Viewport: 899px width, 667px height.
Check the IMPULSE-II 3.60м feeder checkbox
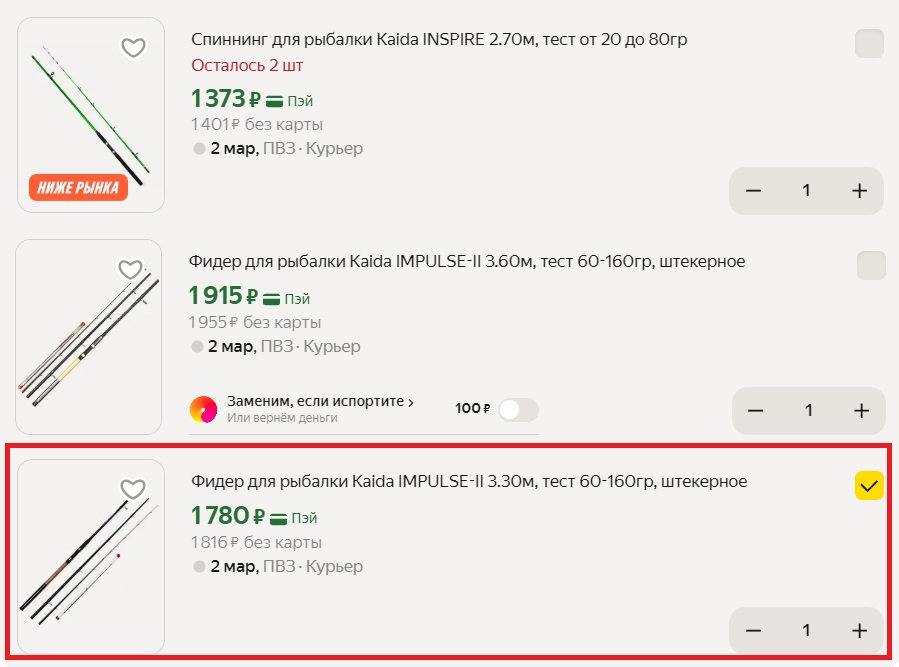coord(872,265)
